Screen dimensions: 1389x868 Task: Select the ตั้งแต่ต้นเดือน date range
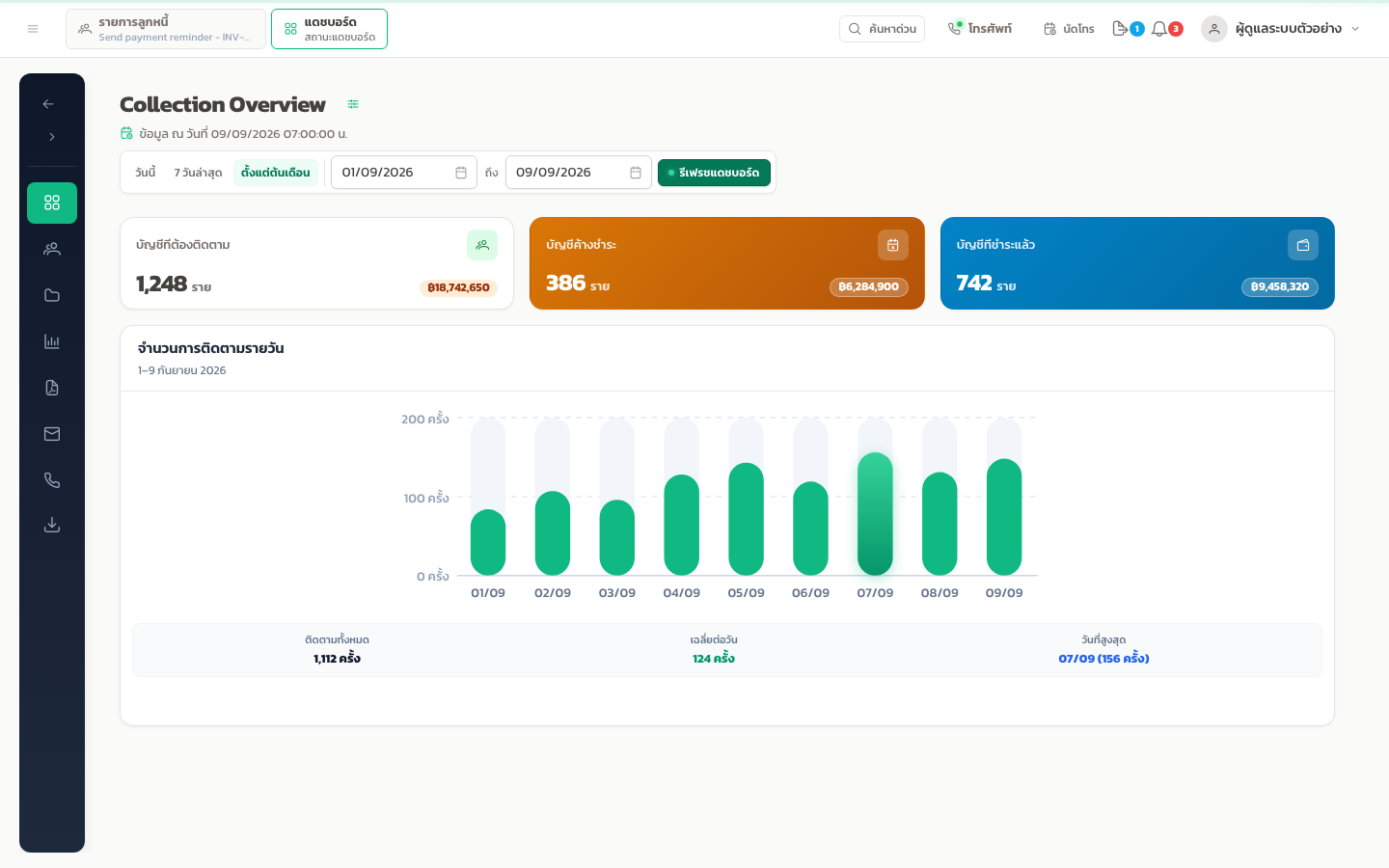[x=276, y=173]
